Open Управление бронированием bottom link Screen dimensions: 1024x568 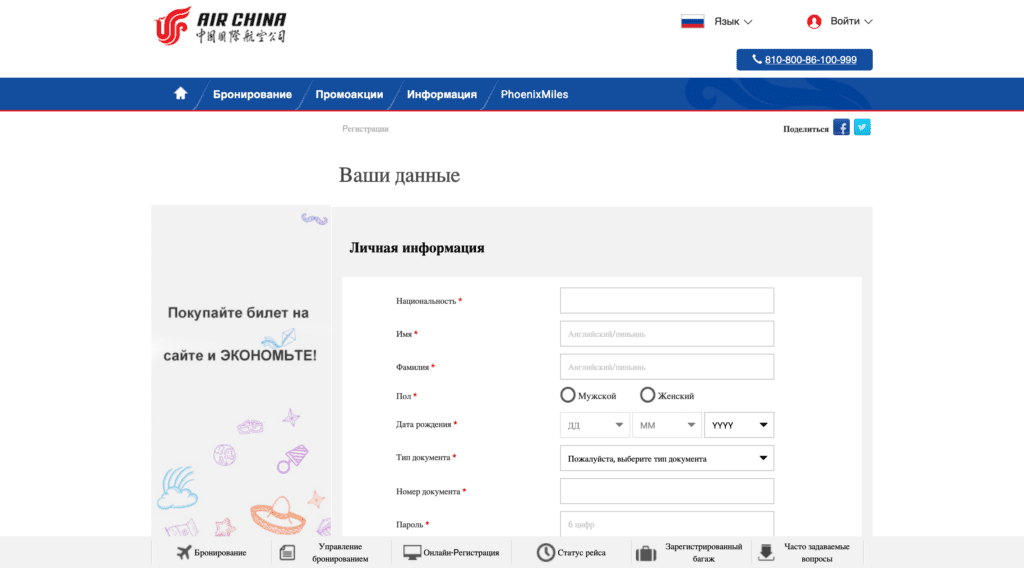tap(340, 552)
